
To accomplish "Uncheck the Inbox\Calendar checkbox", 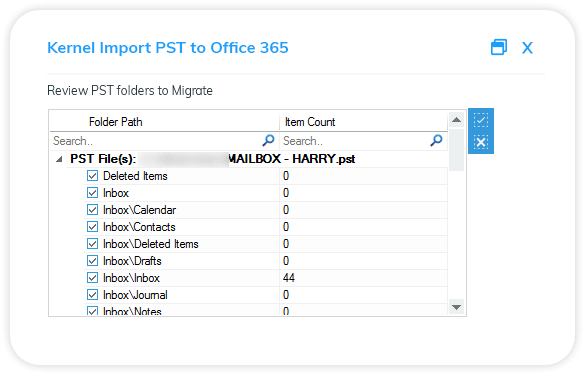I will pos(92,210).
